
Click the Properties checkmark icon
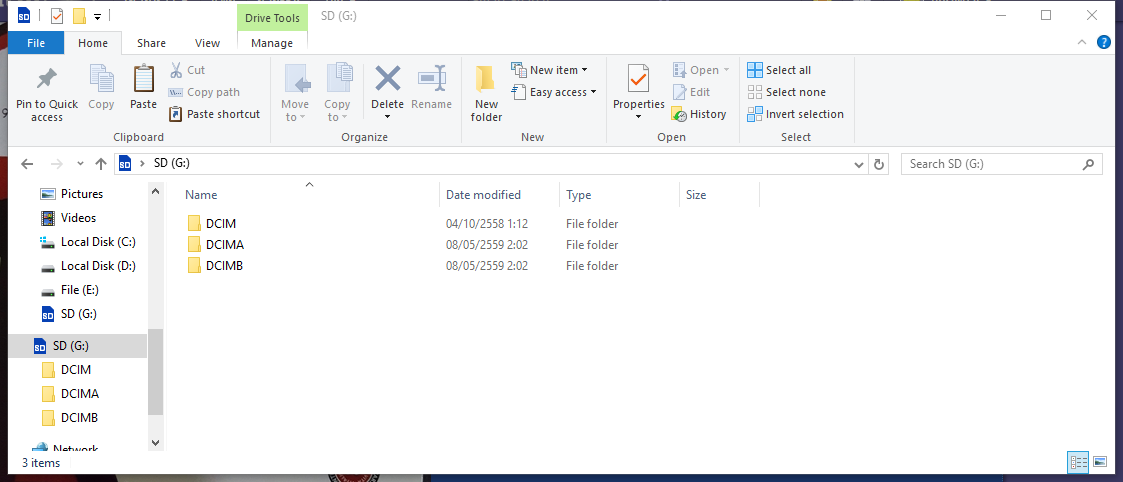click(x=638, y=78)
